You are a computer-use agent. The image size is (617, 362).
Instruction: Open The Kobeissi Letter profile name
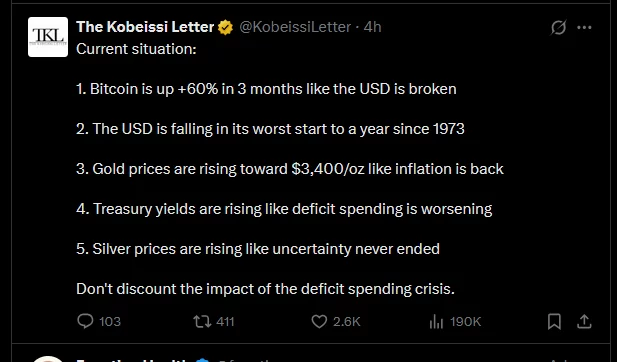coord(145,27)
